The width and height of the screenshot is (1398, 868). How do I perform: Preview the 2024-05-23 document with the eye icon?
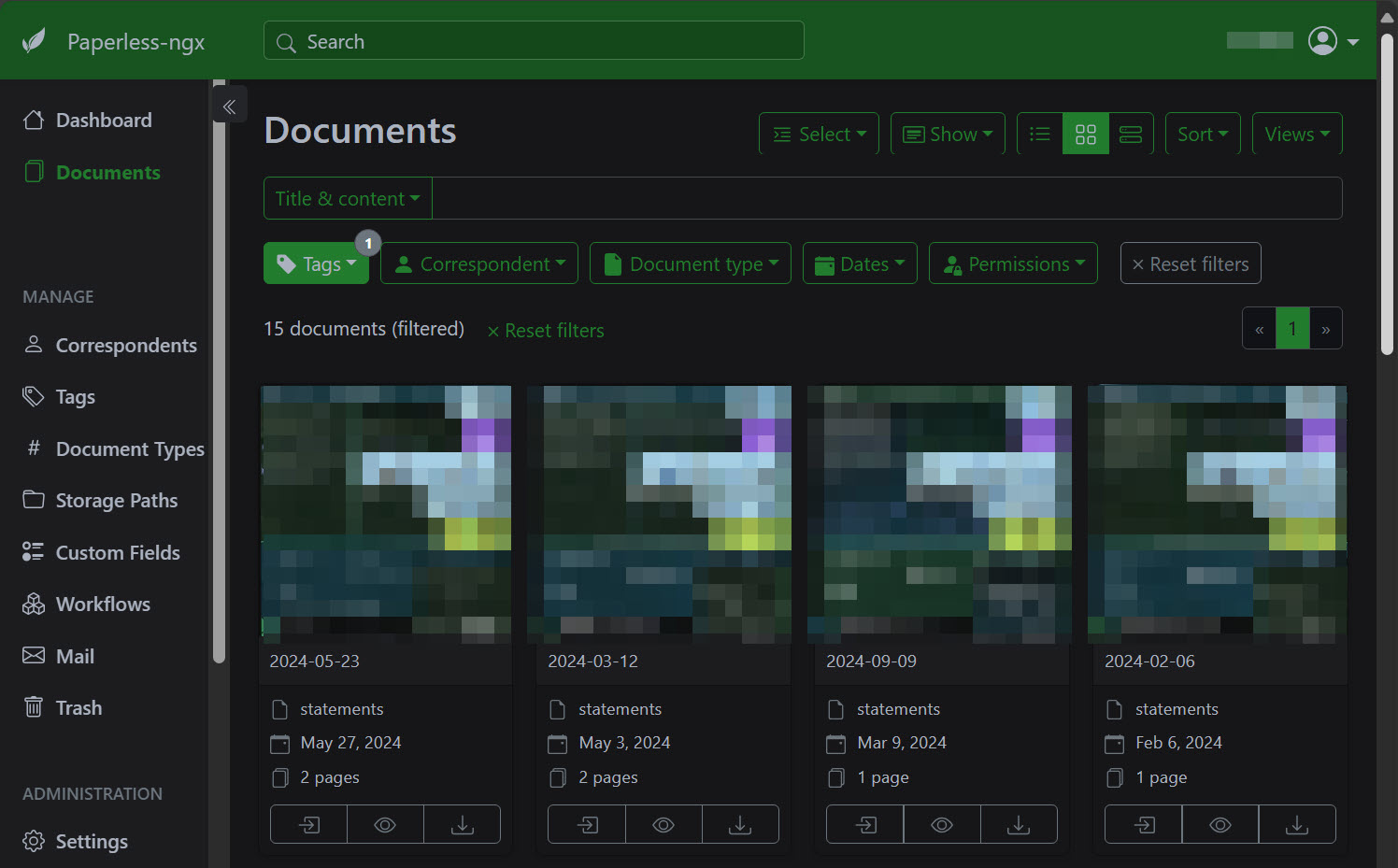pyautogui.click(x=385, y=824)
